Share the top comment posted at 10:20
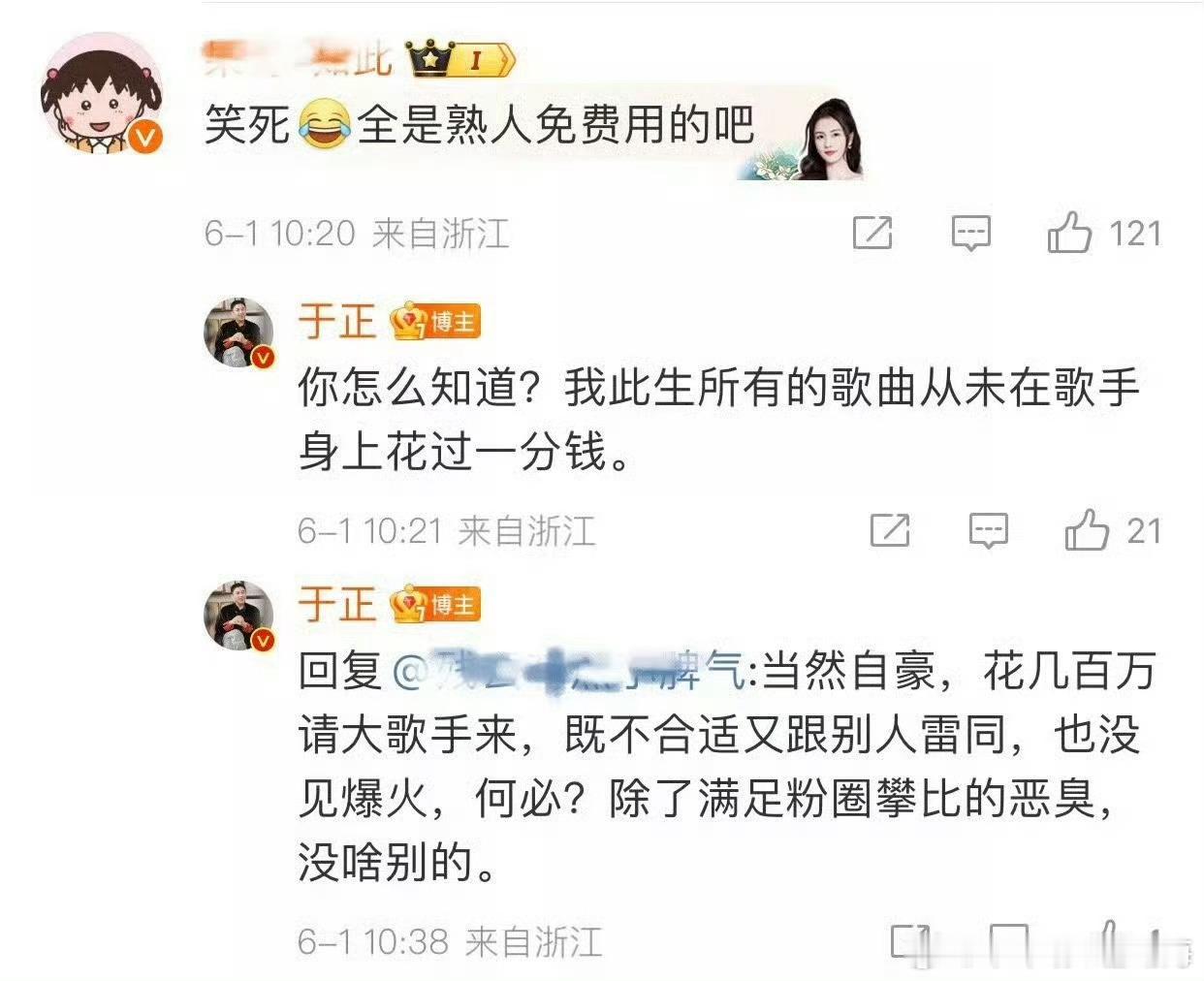Screen dimensions: 1204x981 coord(871,234)
